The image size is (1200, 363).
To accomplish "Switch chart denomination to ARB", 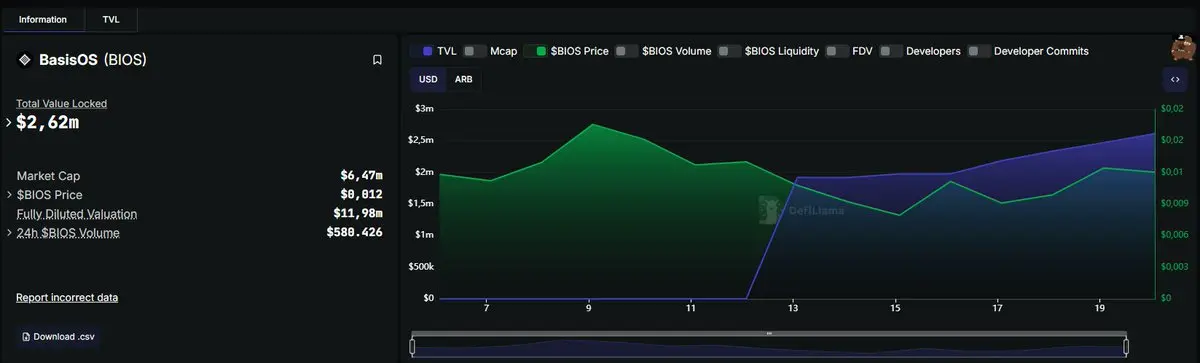I will click(x=463, y=79).
